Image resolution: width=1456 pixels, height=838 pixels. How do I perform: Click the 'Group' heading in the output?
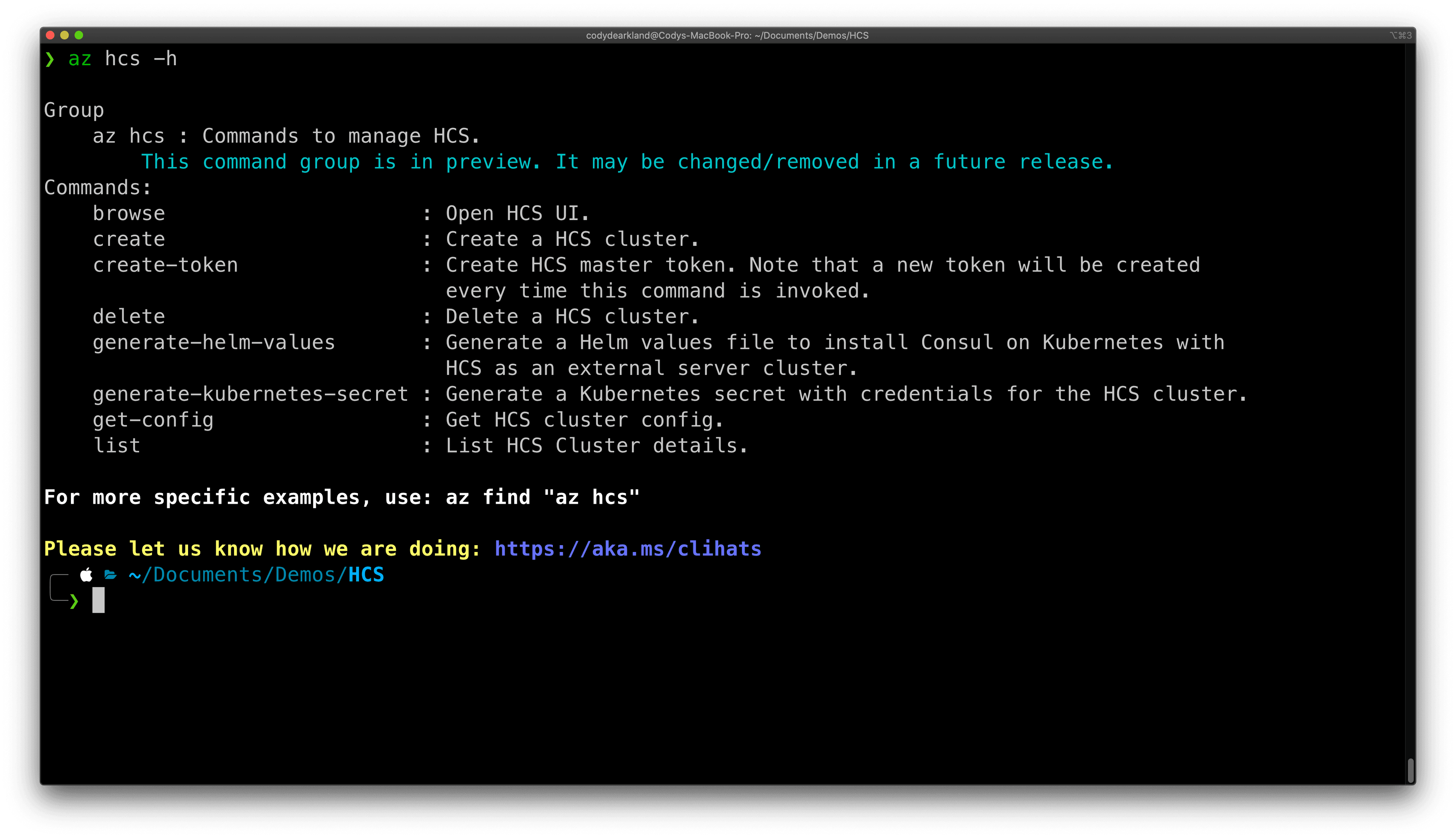[x=74, y=110]
